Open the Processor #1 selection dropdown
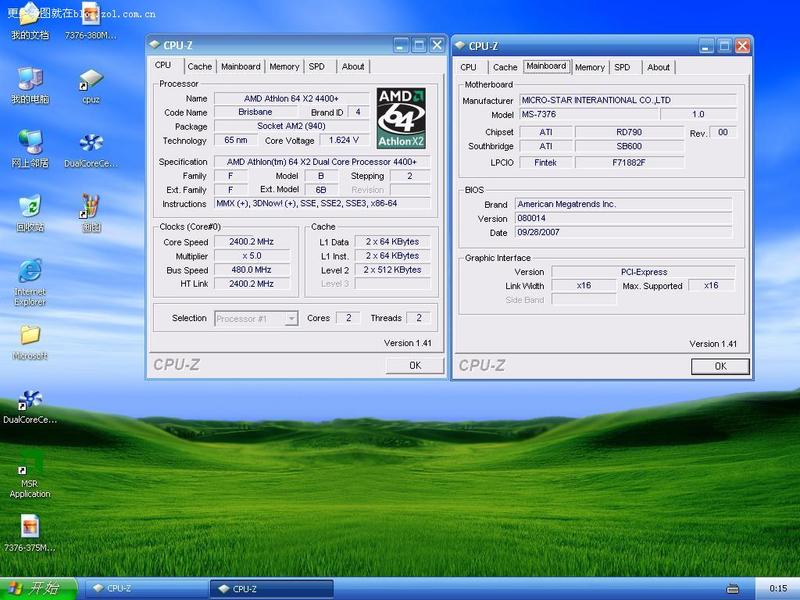The image size is (800, 600). (x=256, y=319)
